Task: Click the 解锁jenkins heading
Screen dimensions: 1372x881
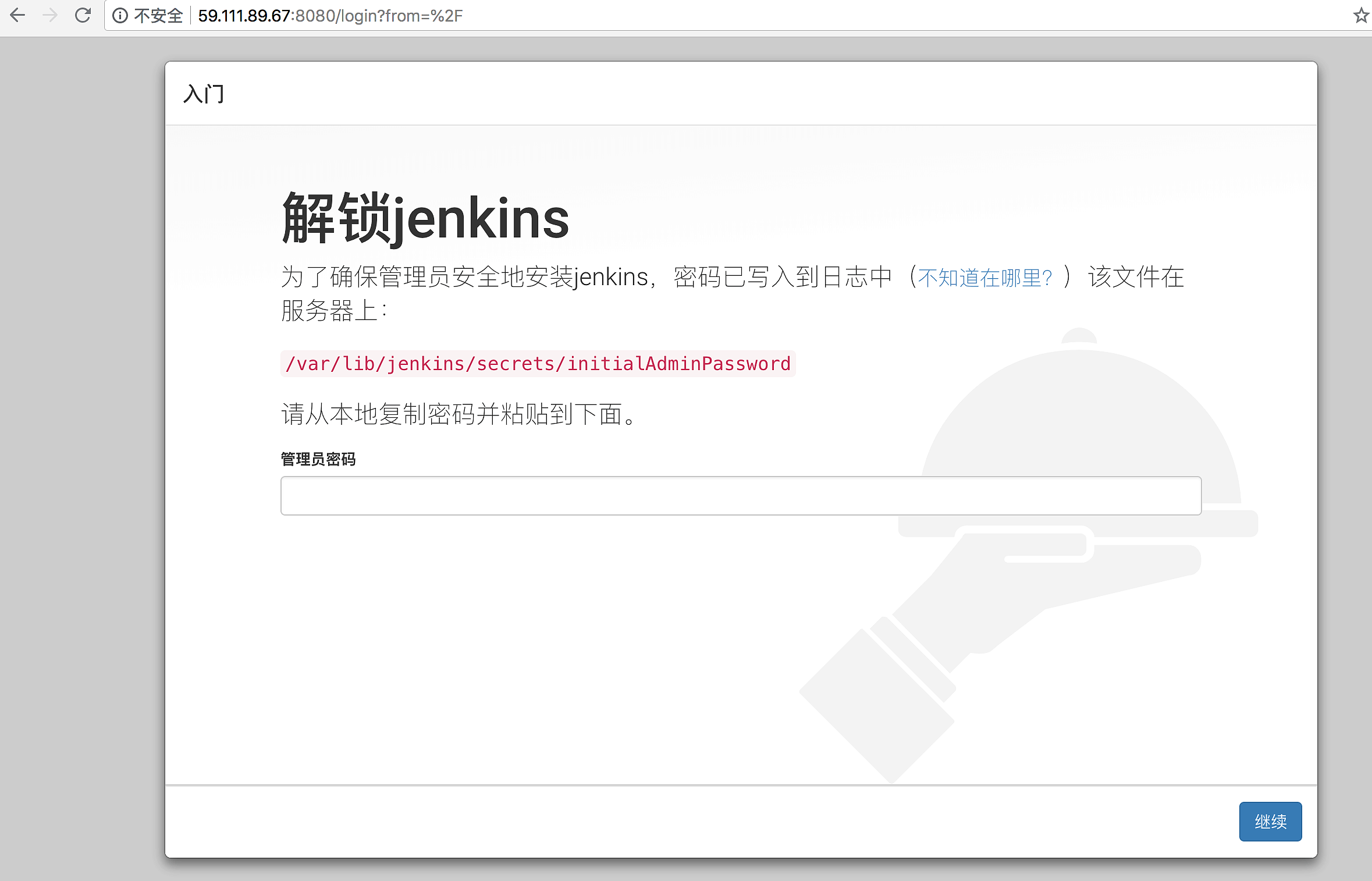Action: tap(425, 218)
